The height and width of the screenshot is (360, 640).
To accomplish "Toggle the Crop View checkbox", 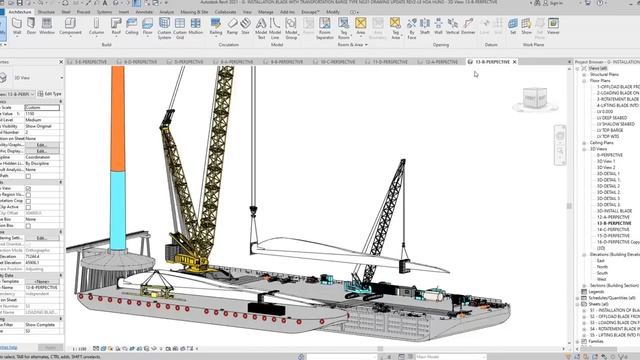I will pos(28,189).
